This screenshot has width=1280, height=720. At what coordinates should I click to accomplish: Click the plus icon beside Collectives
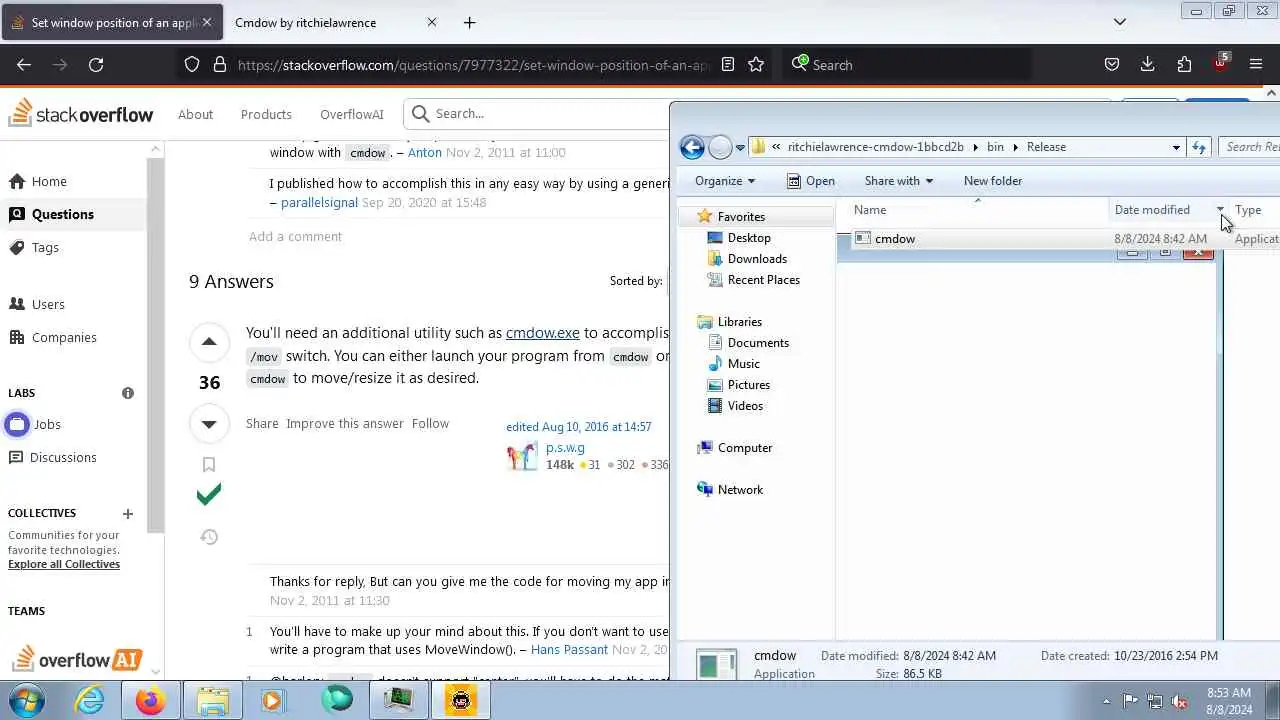coord(128,513)
